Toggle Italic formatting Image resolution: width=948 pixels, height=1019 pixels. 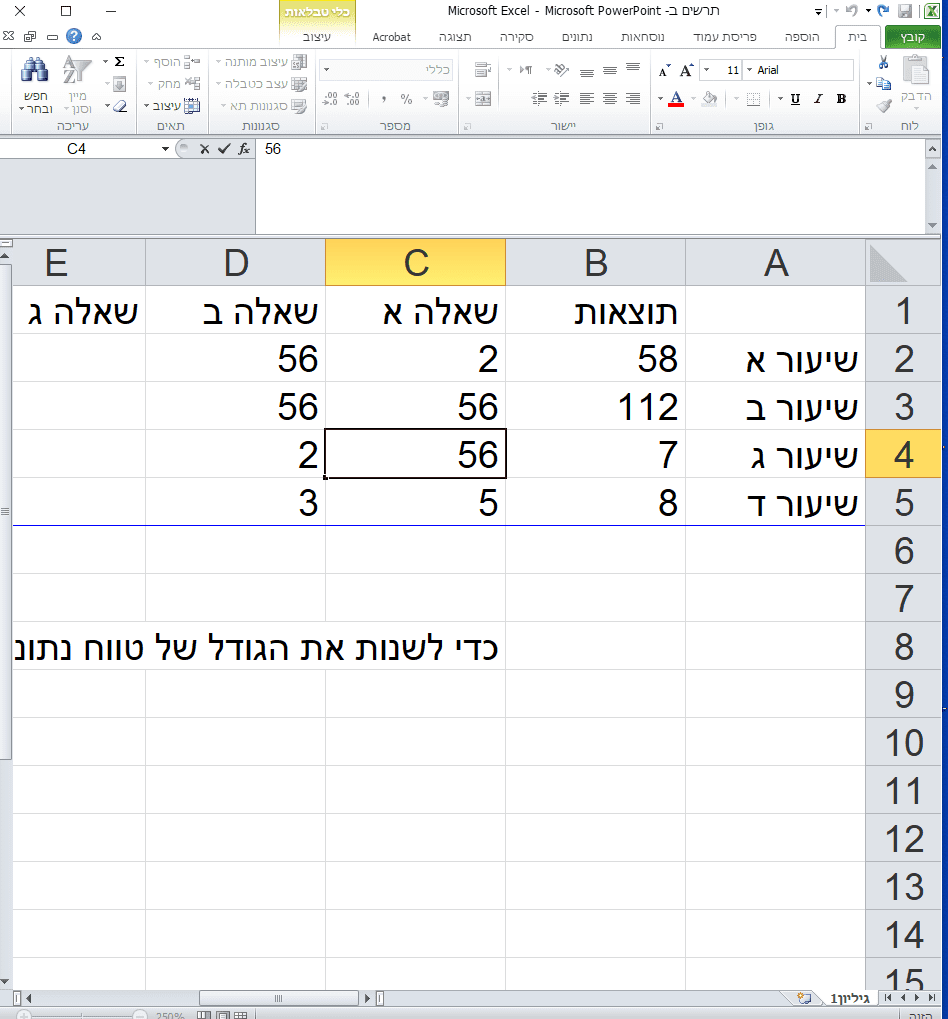point(819,99)
